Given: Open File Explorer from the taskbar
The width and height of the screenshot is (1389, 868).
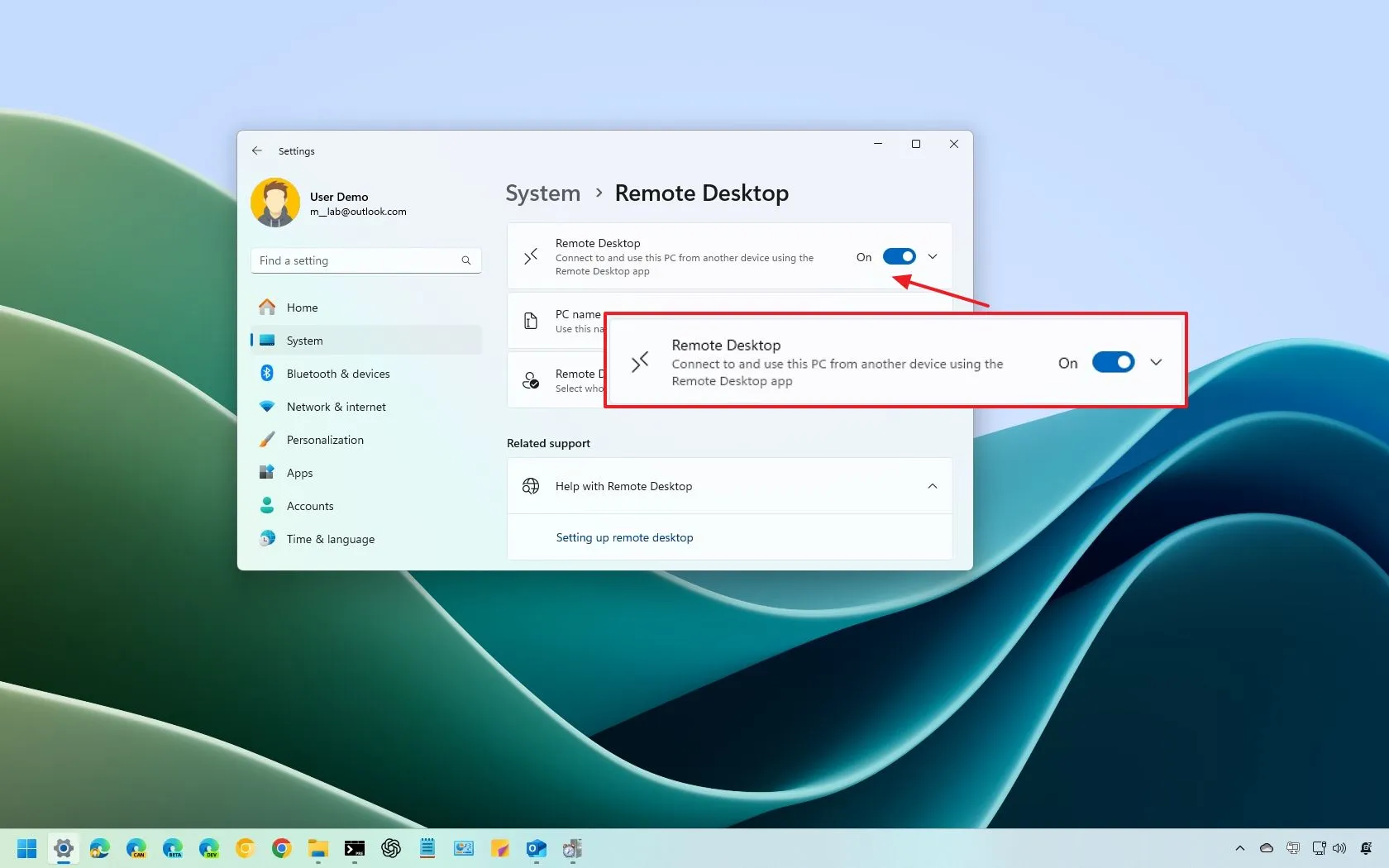Looking at the screenshot, I should (x=319, y=848).
